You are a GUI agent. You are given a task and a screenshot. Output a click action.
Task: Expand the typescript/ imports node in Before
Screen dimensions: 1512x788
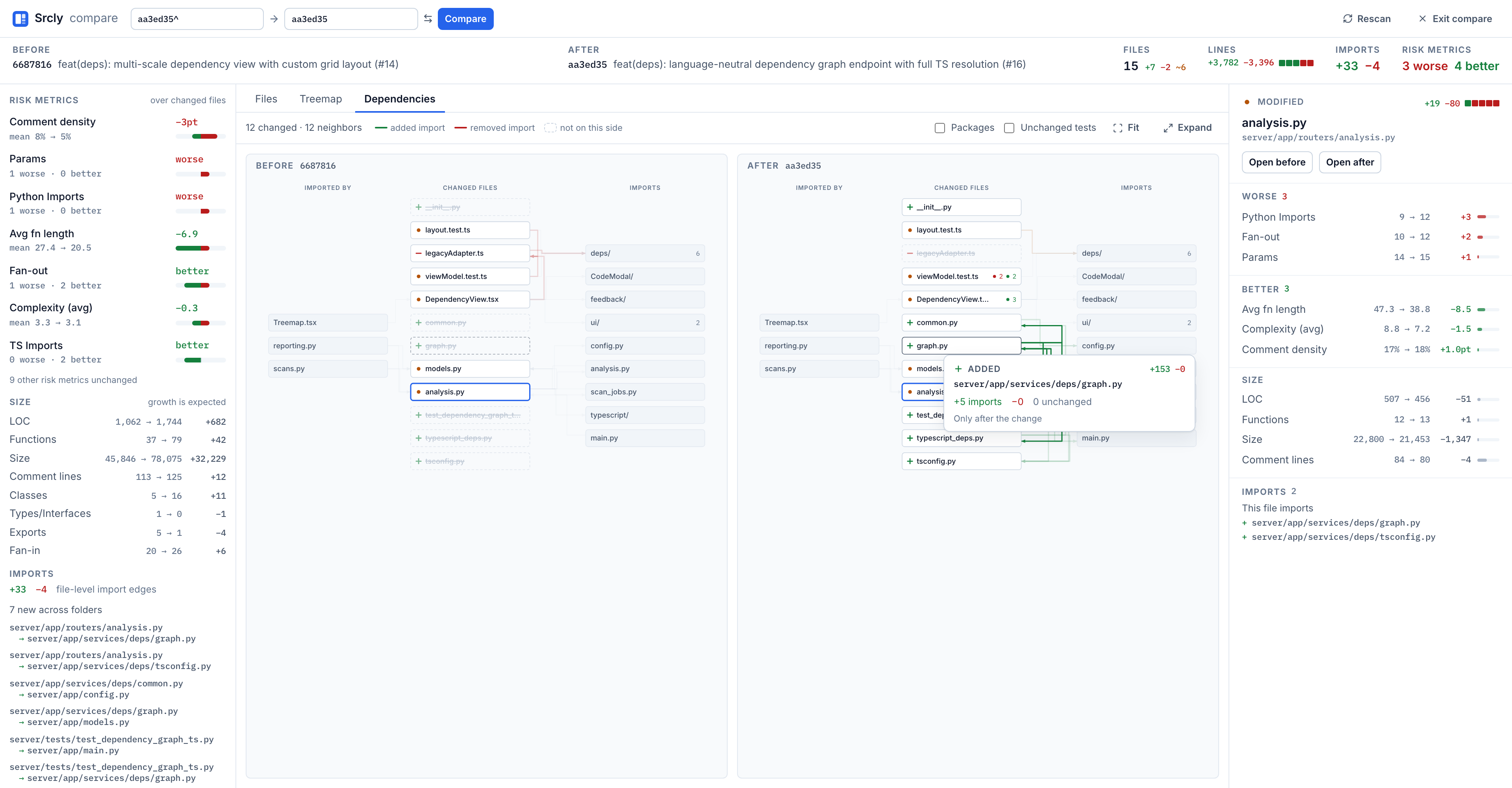[645, 415]
